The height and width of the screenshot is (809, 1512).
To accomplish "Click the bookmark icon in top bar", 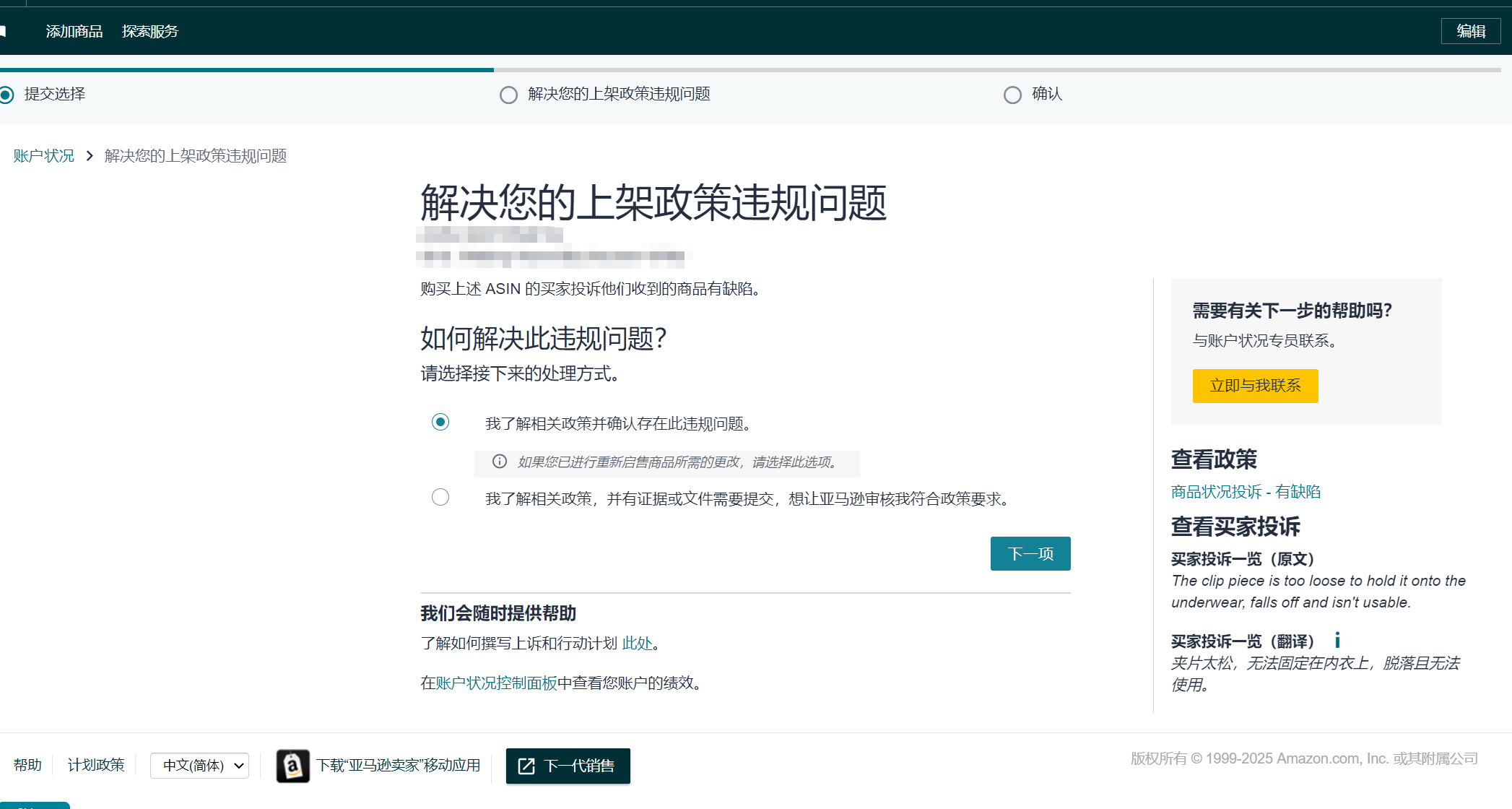I will pyautogui.click(x=3, y=31).
